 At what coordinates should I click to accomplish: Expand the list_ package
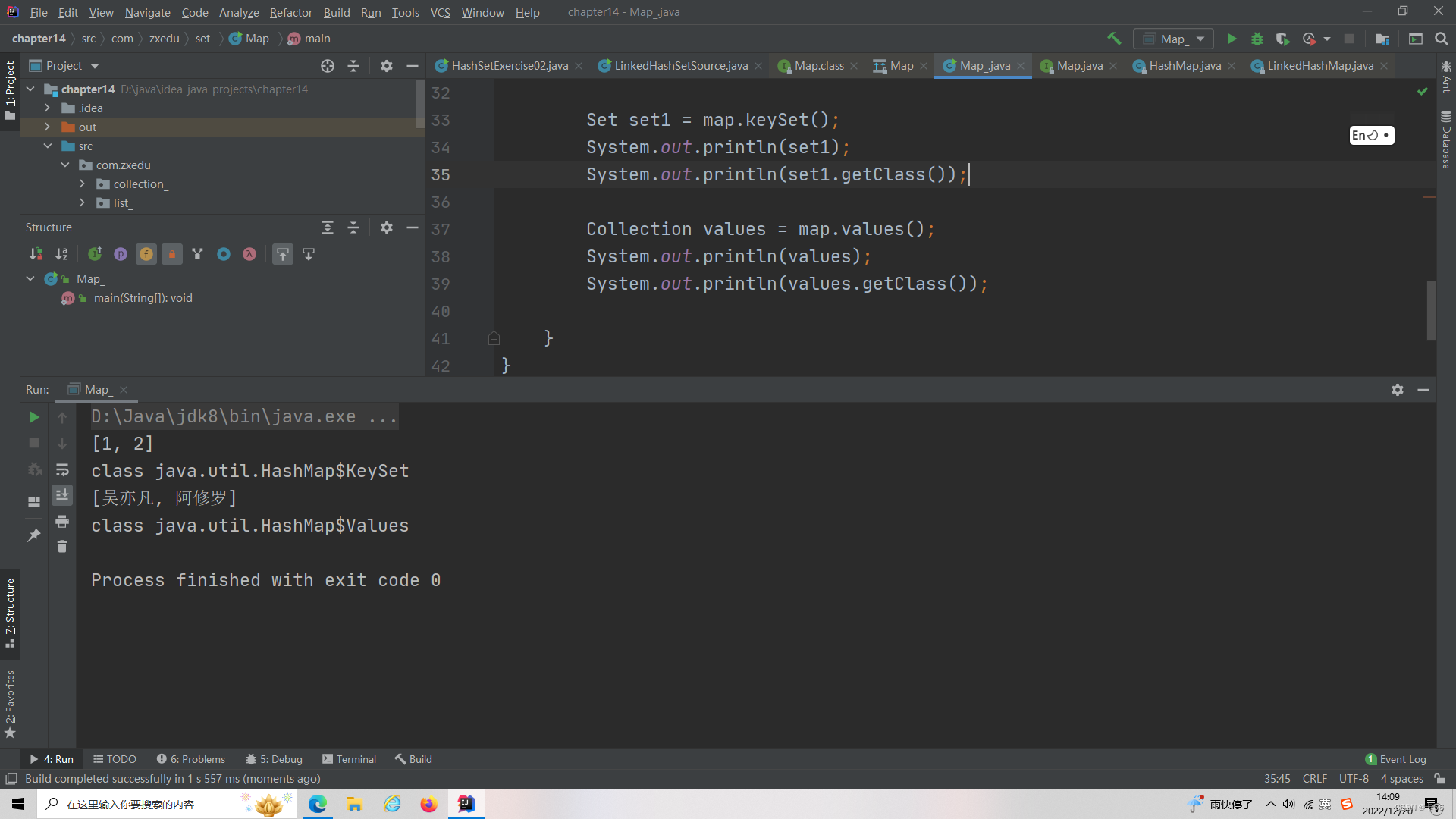coord(82,203)
